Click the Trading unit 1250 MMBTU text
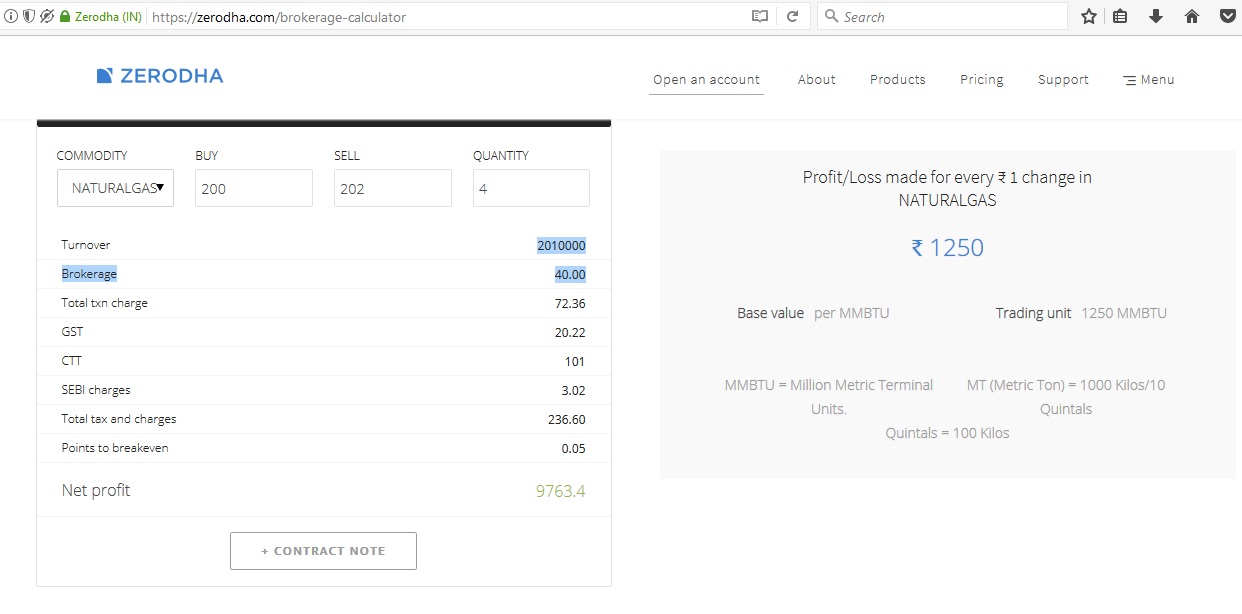This screenshot has width=1242, height=614. point(1081,313)
